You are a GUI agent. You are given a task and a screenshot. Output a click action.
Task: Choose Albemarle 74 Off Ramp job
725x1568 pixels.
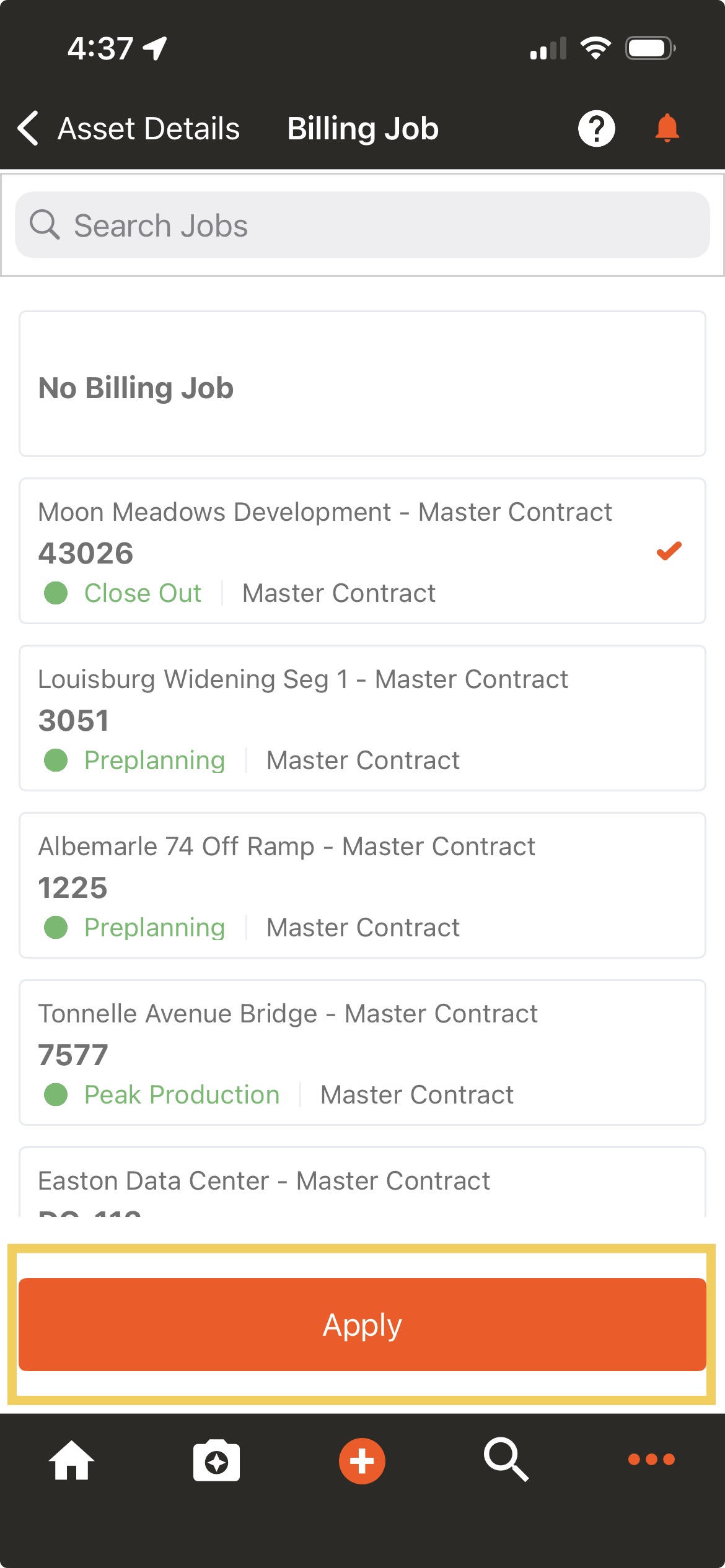[x=362, y=886]
